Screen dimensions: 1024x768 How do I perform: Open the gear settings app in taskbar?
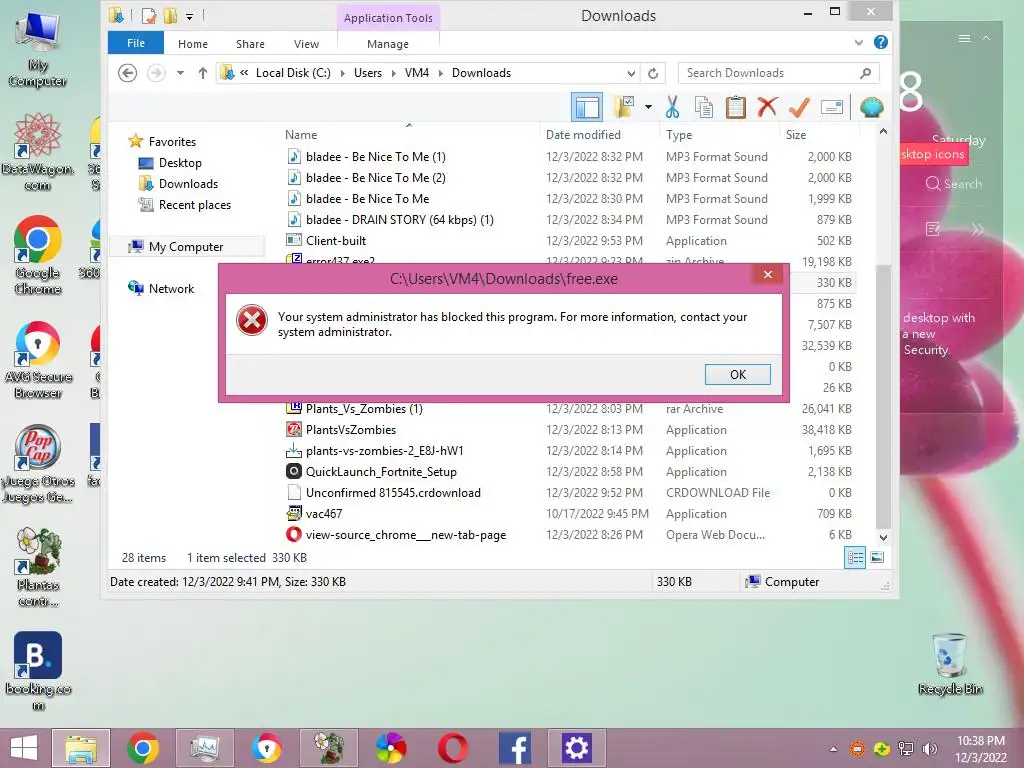tap(576, 748)
